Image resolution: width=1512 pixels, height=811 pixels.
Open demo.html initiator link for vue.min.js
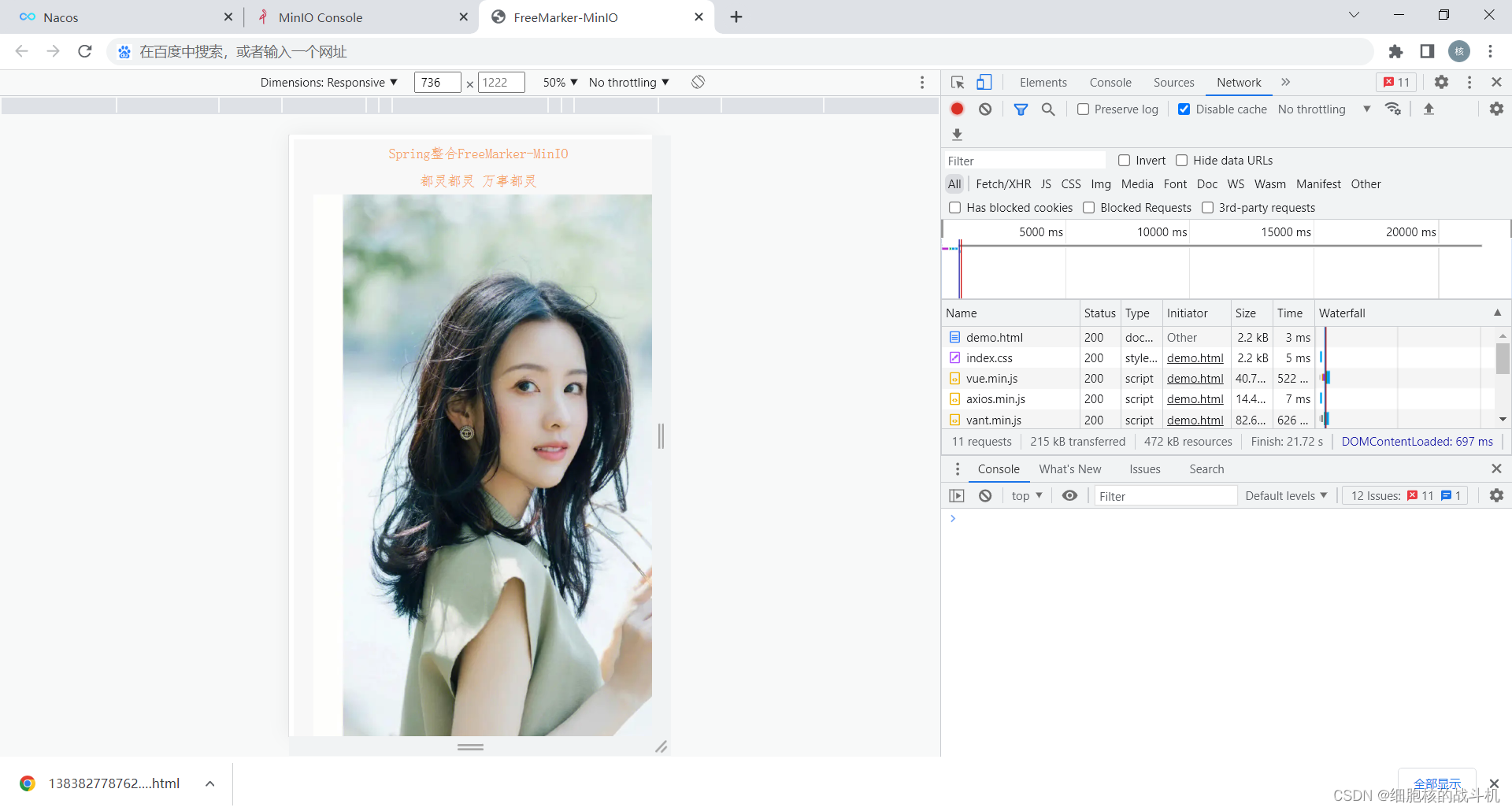pos(1195,378)
